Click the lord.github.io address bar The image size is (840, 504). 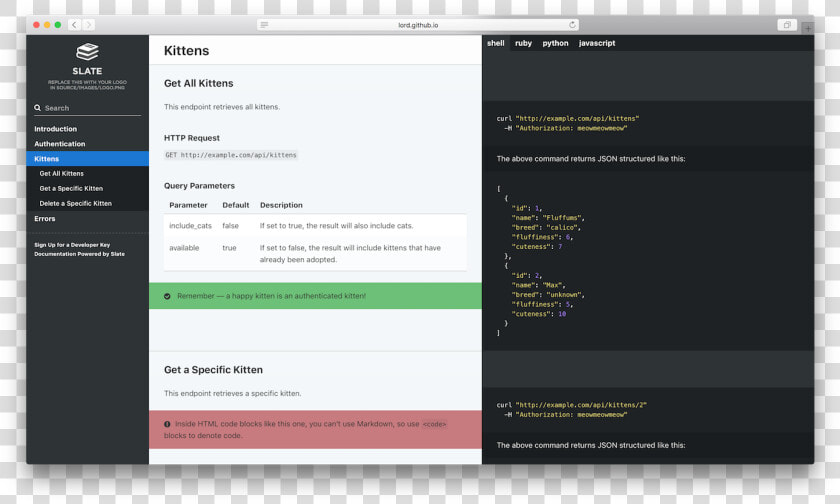pos(418,25)
